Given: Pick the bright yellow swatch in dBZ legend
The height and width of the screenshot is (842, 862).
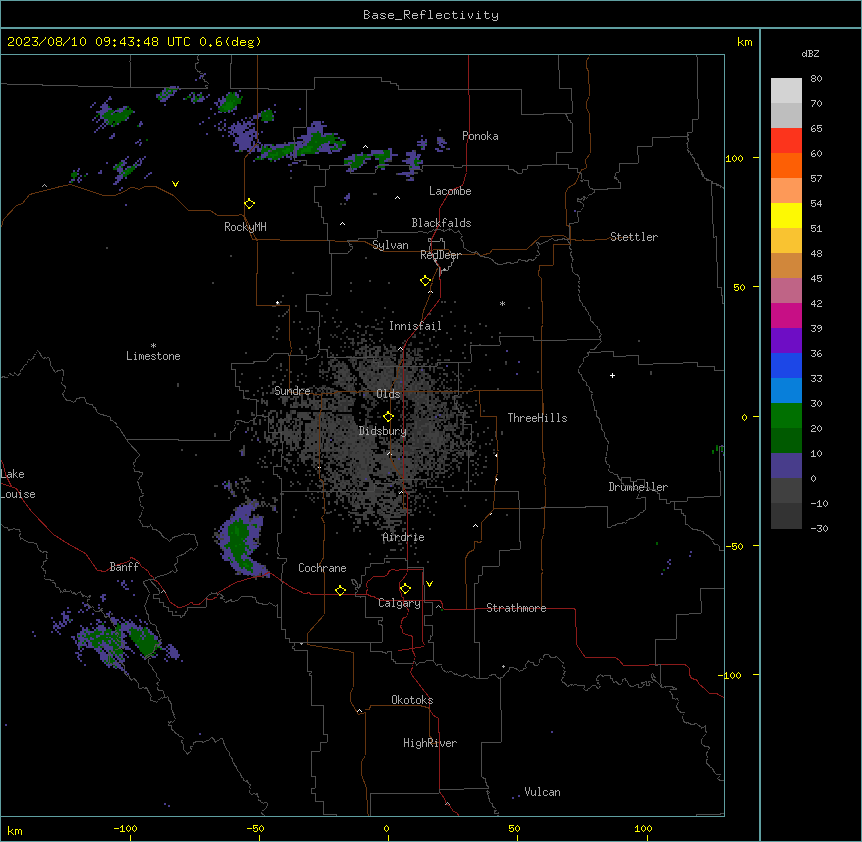Looking at the screenshot, I should [x=786, y=215].
